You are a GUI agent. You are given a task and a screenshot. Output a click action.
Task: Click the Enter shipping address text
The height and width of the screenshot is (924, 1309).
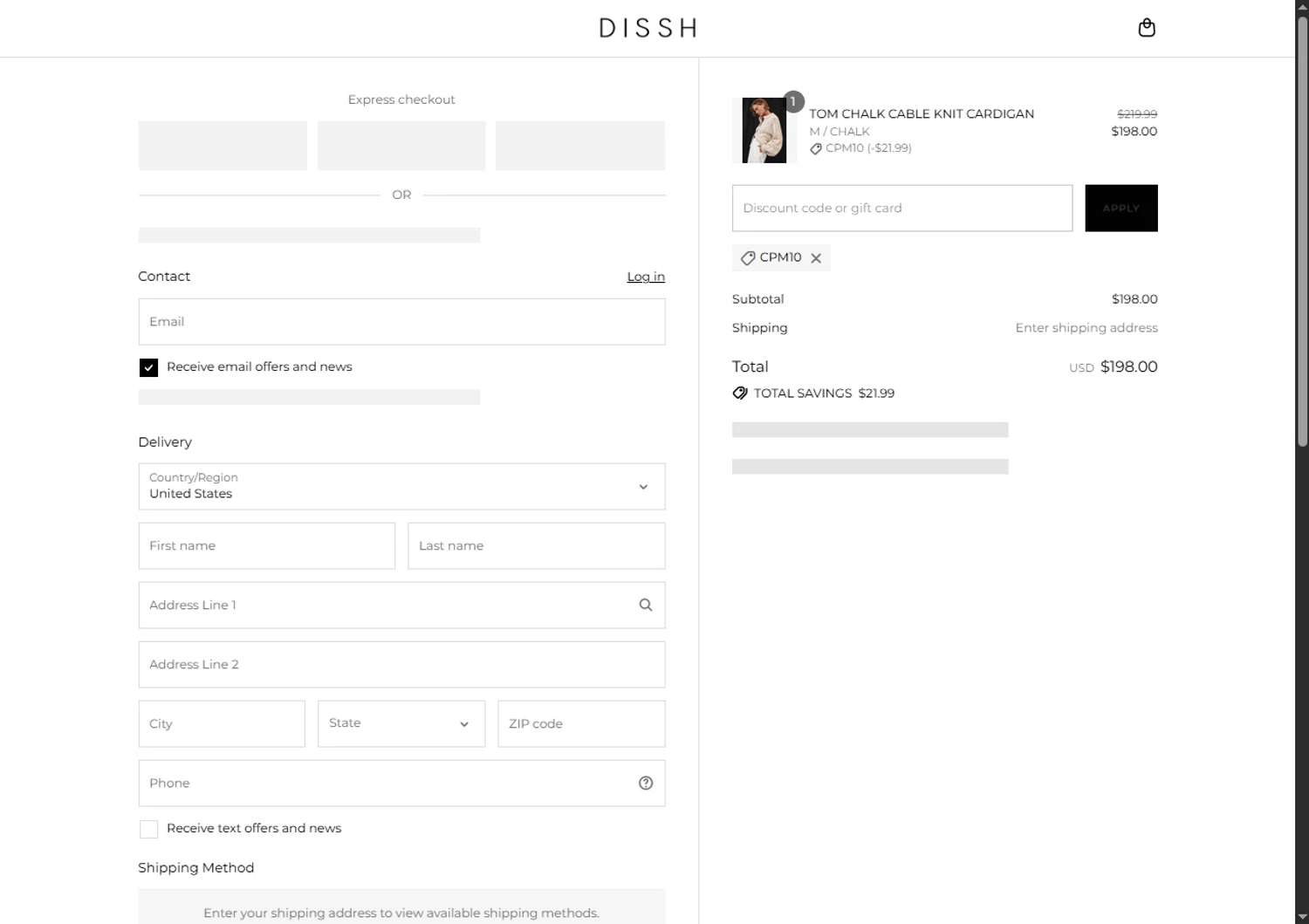tap(1086, 328)
